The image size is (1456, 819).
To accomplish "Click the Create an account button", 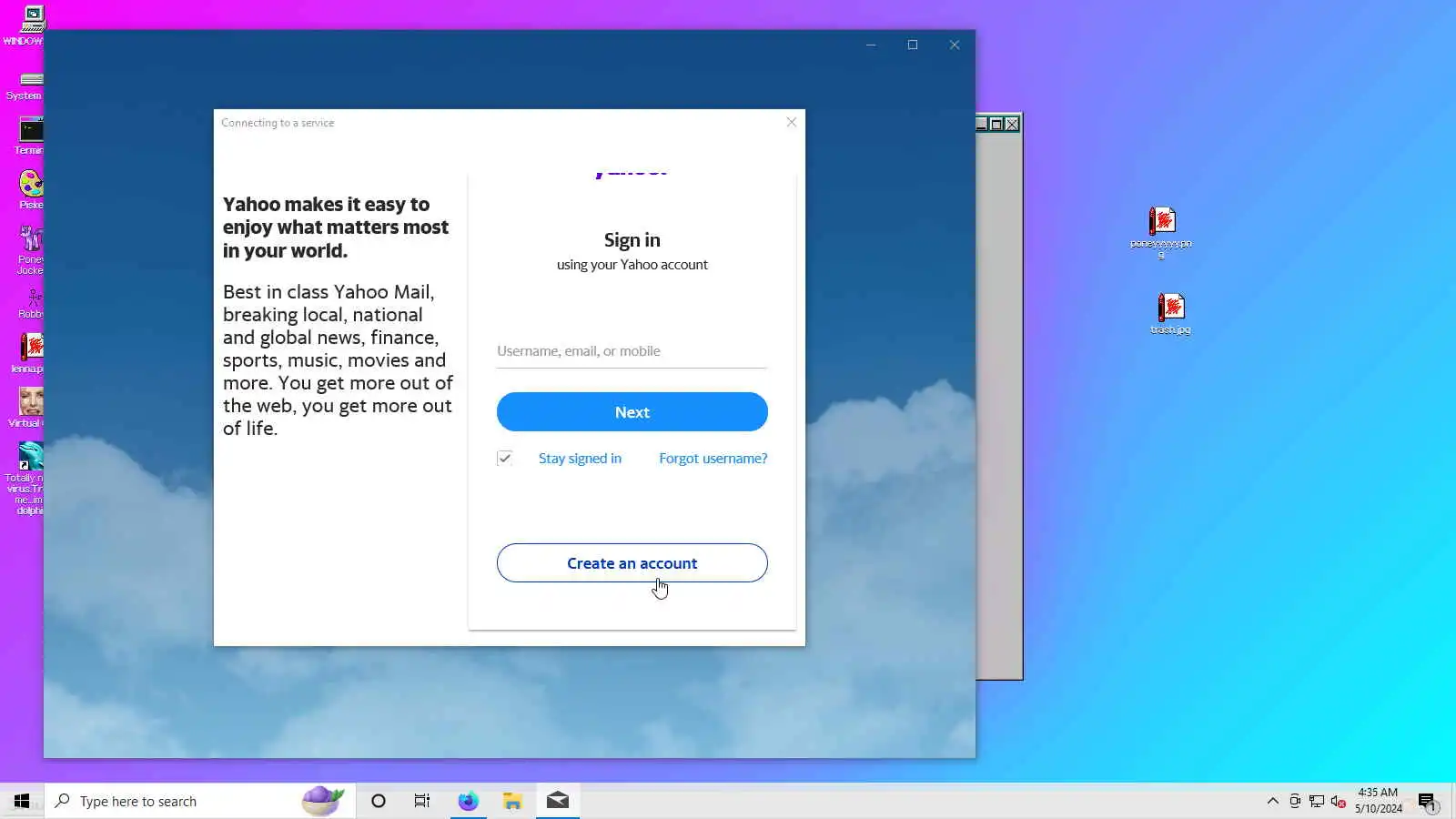I will (x=632, y=563).
